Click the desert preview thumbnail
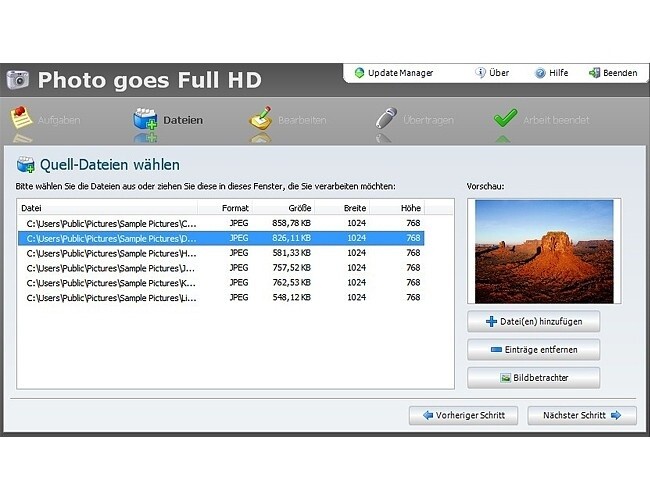650x500 pixels. click(543, 249)
